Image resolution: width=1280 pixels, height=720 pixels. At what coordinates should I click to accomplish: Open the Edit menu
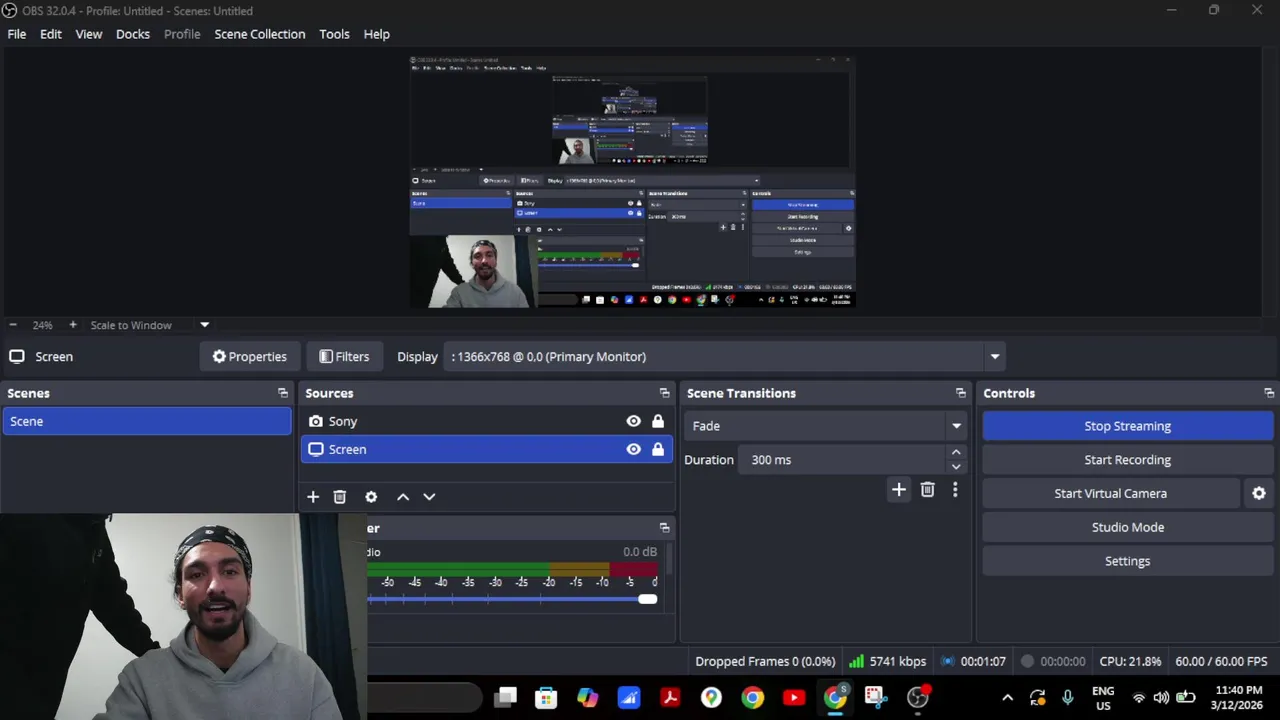[51, 34]
